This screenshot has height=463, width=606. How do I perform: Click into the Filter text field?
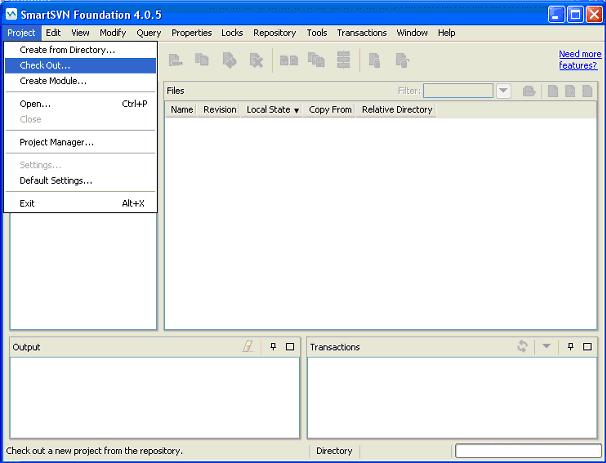[x=457, y=91]
